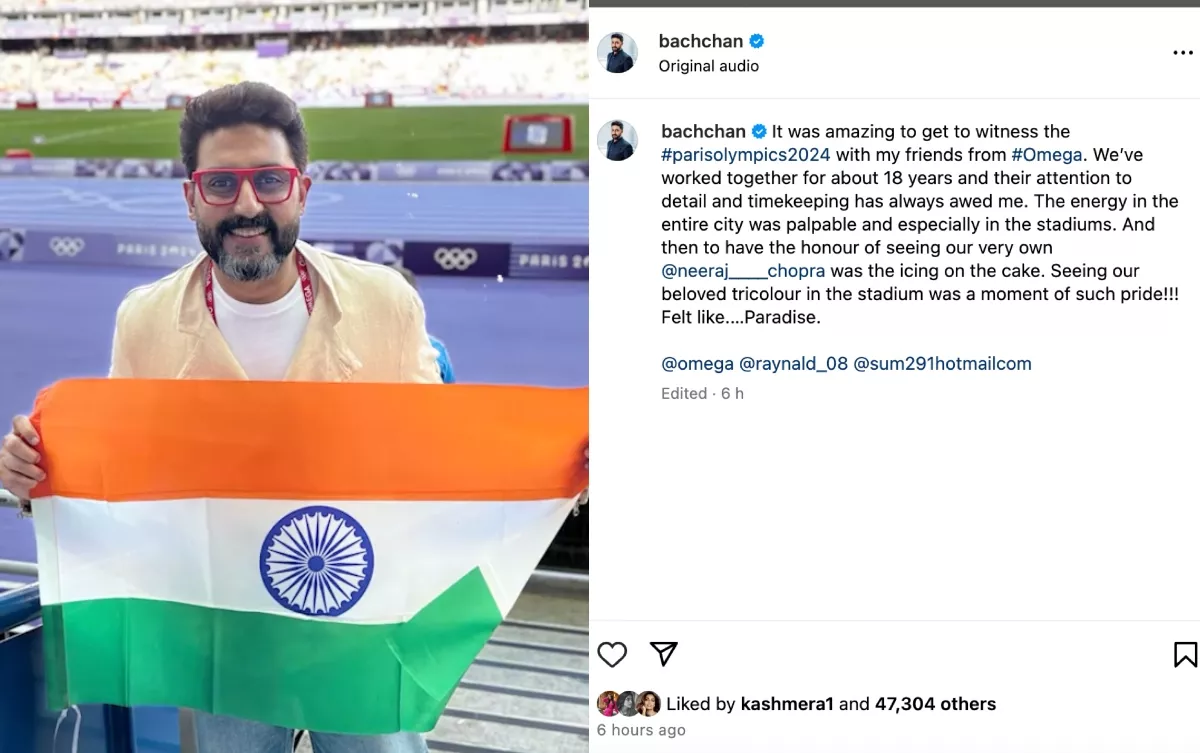
Task: Open the #parisolympics2024 hashtag
Action: (x=746, y=155)
